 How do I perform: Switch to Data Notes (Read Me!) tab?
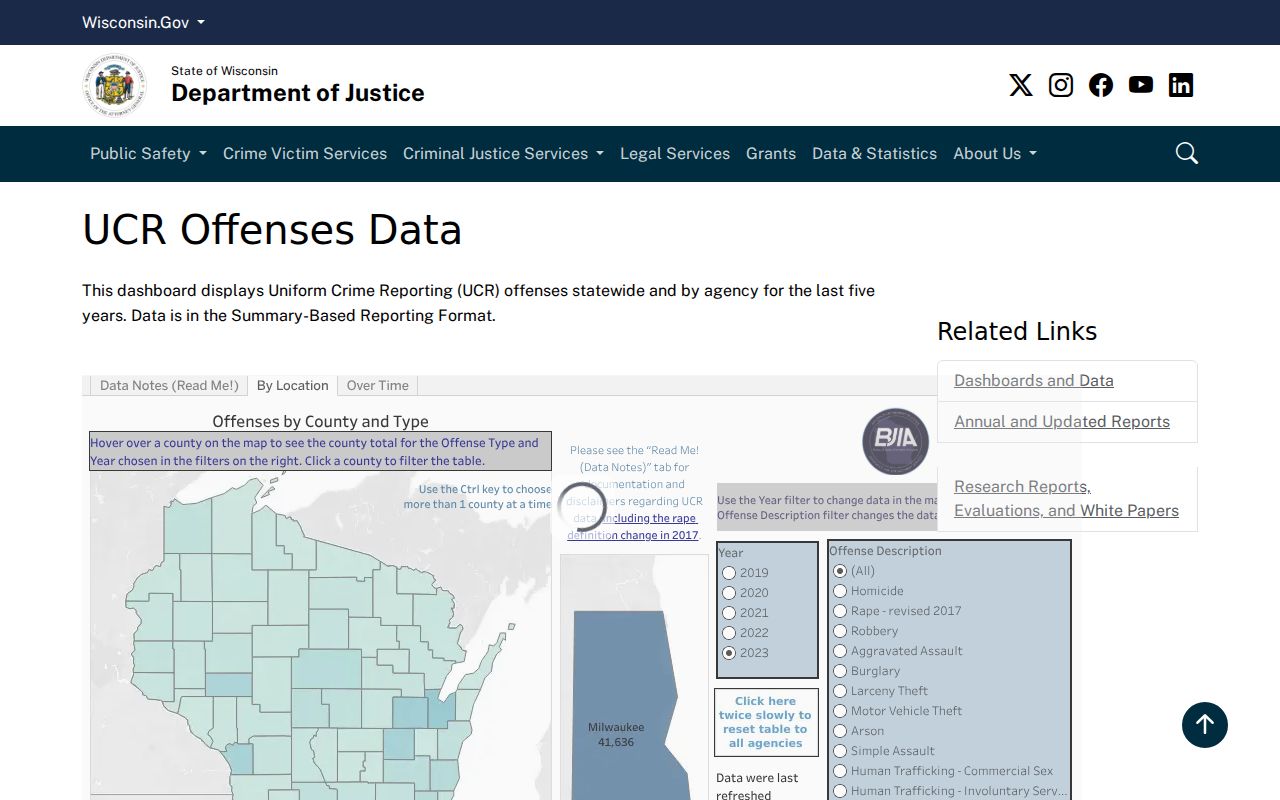tap(169, 385)
